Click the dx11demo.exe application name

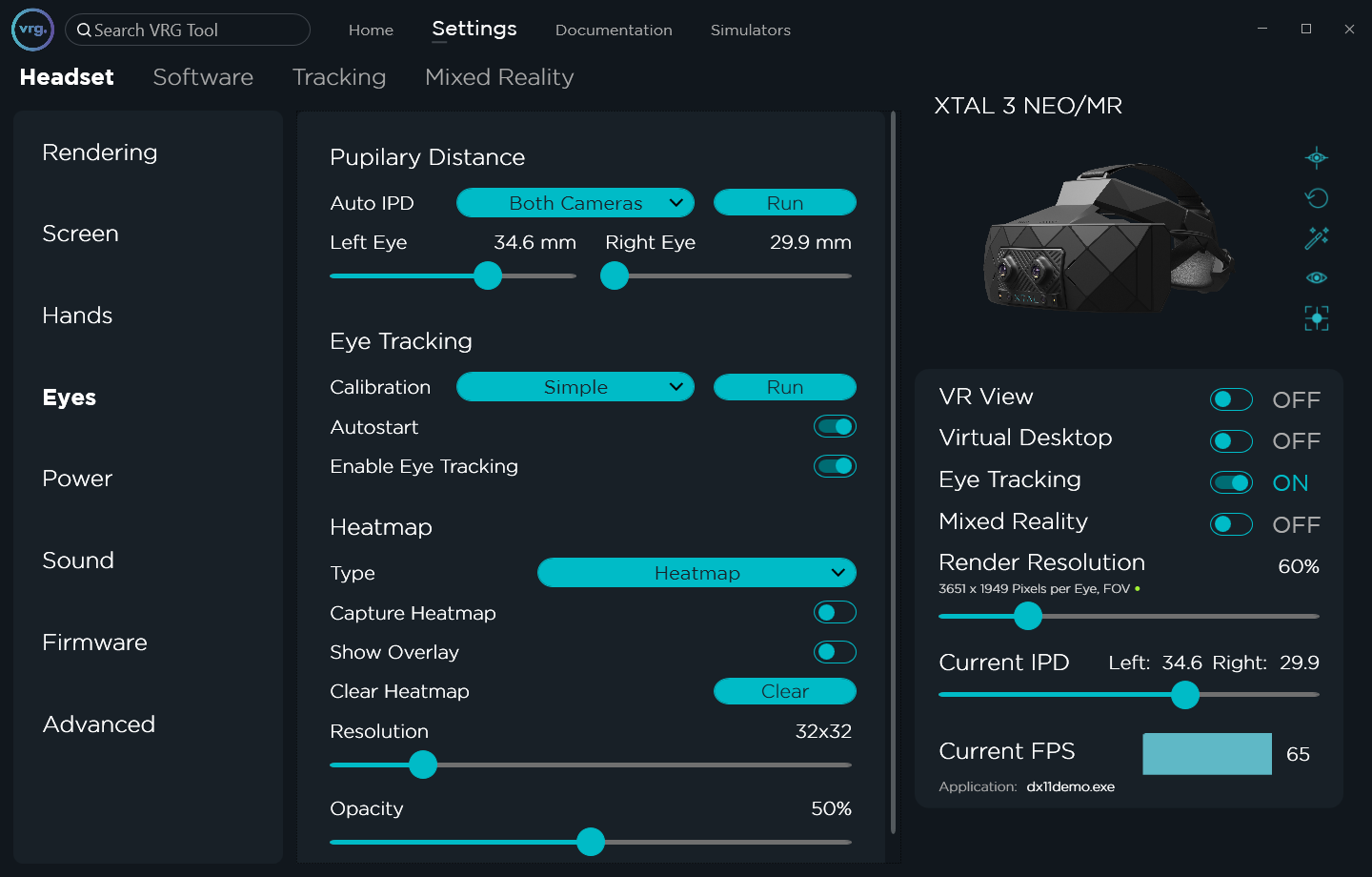[1071, 787]
